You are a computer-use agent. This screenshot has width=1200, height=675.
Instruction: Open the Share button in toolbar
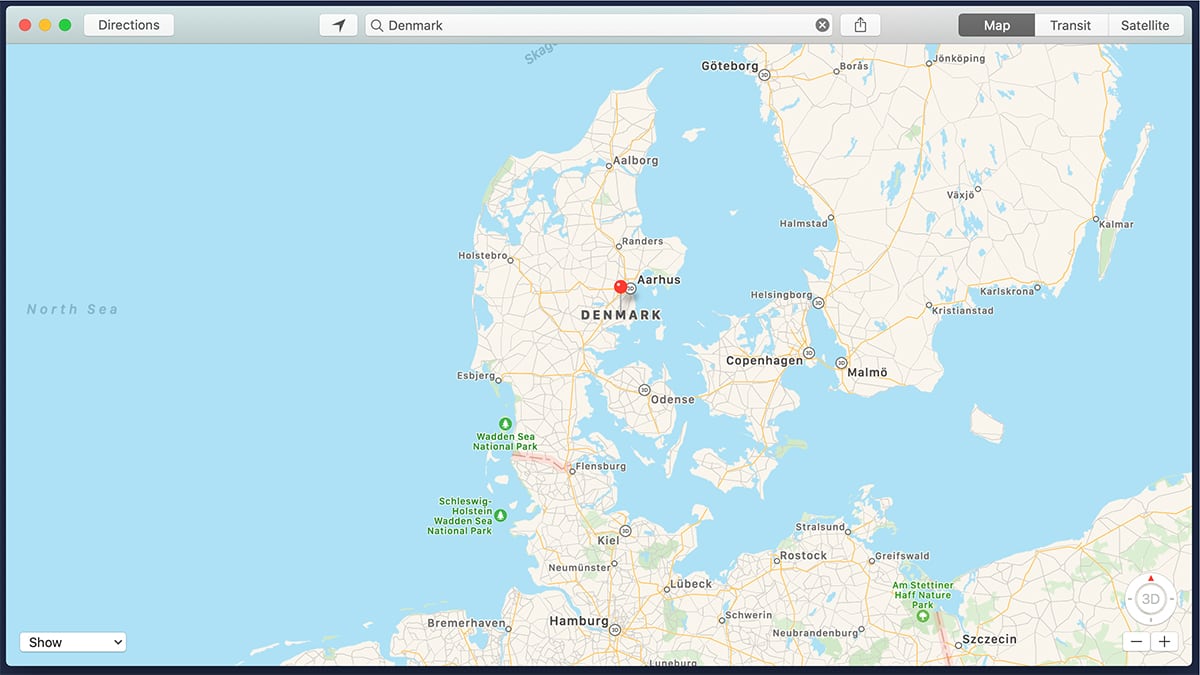tap(860, 25)
